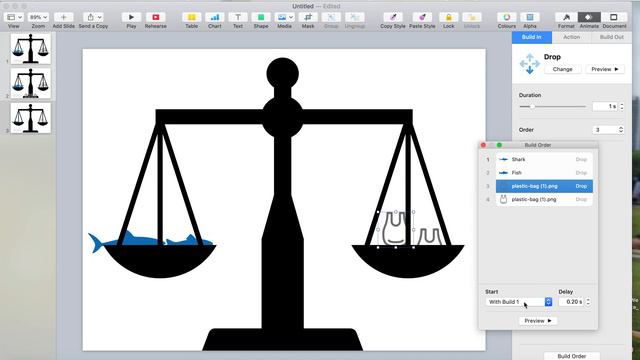Click the Duration value field
Image resolution: width=640 pixels, height=360 pixels.
tap(605, 107)
